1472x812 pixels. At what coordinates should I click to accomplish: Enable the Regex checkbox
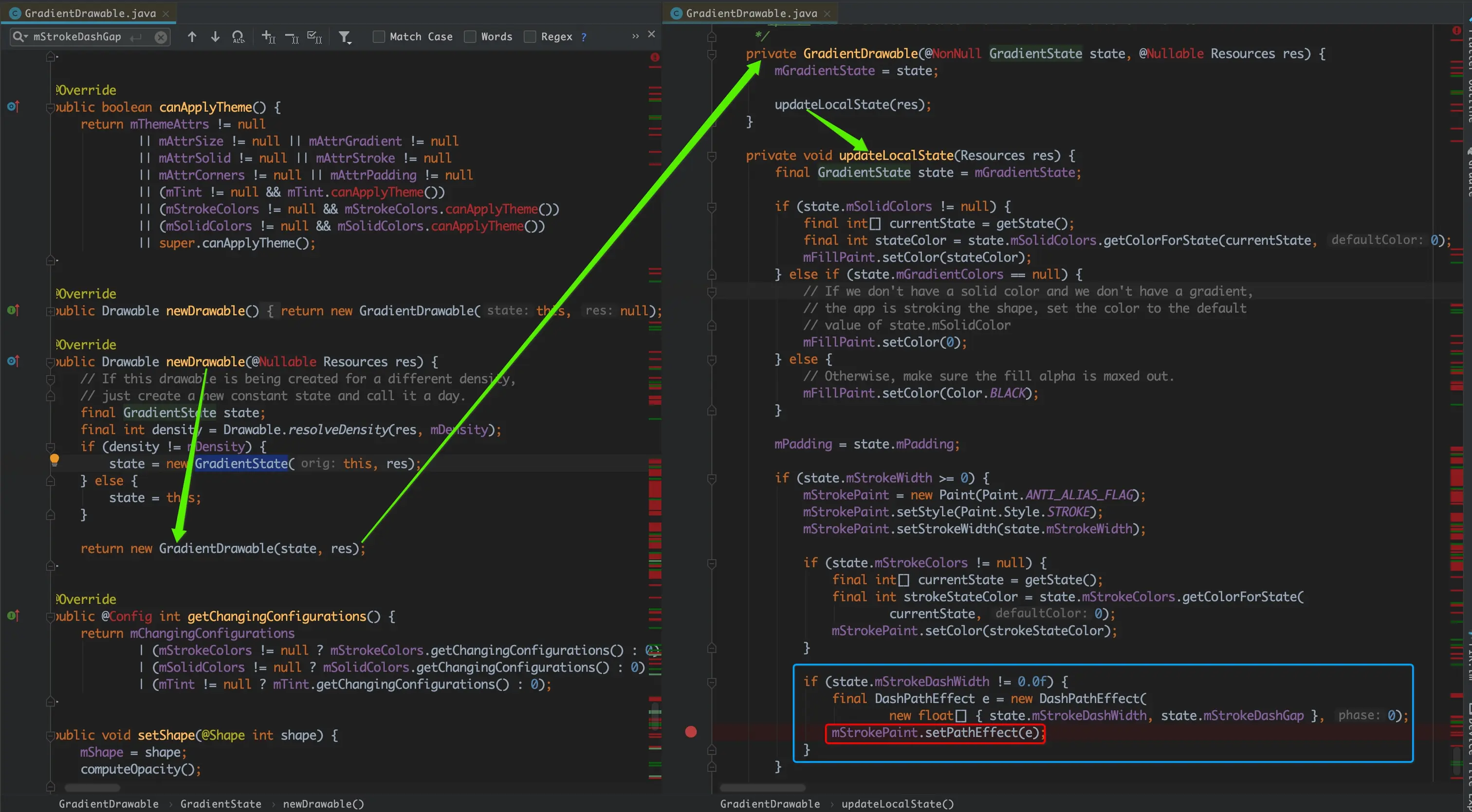pos(530,36)
